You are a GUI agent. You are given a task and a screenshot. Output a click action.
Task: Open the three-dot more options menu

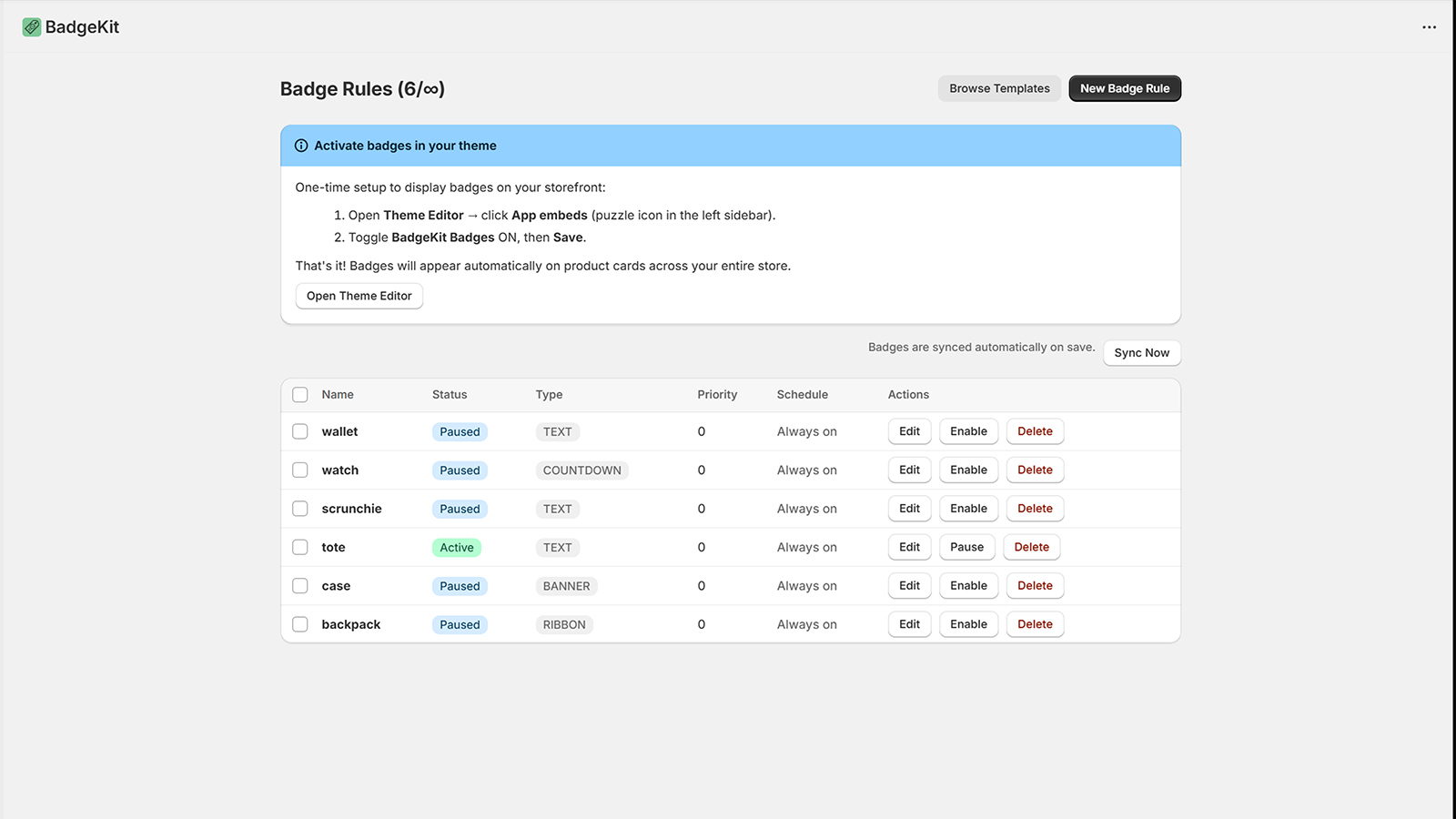(x=1429, y=27)
